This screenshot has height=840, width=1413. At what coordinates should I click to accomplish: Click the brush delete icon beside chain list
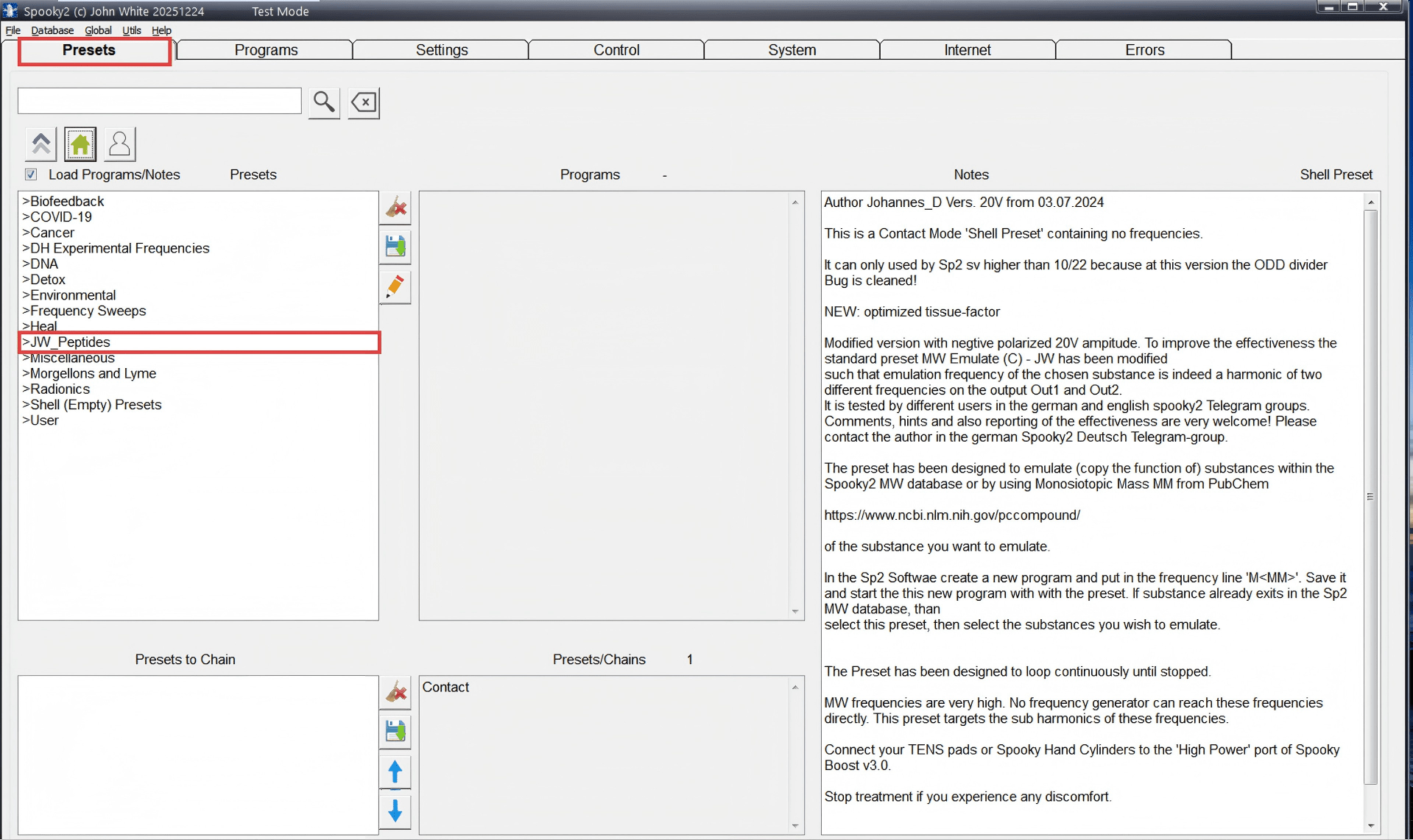point(395,692)
